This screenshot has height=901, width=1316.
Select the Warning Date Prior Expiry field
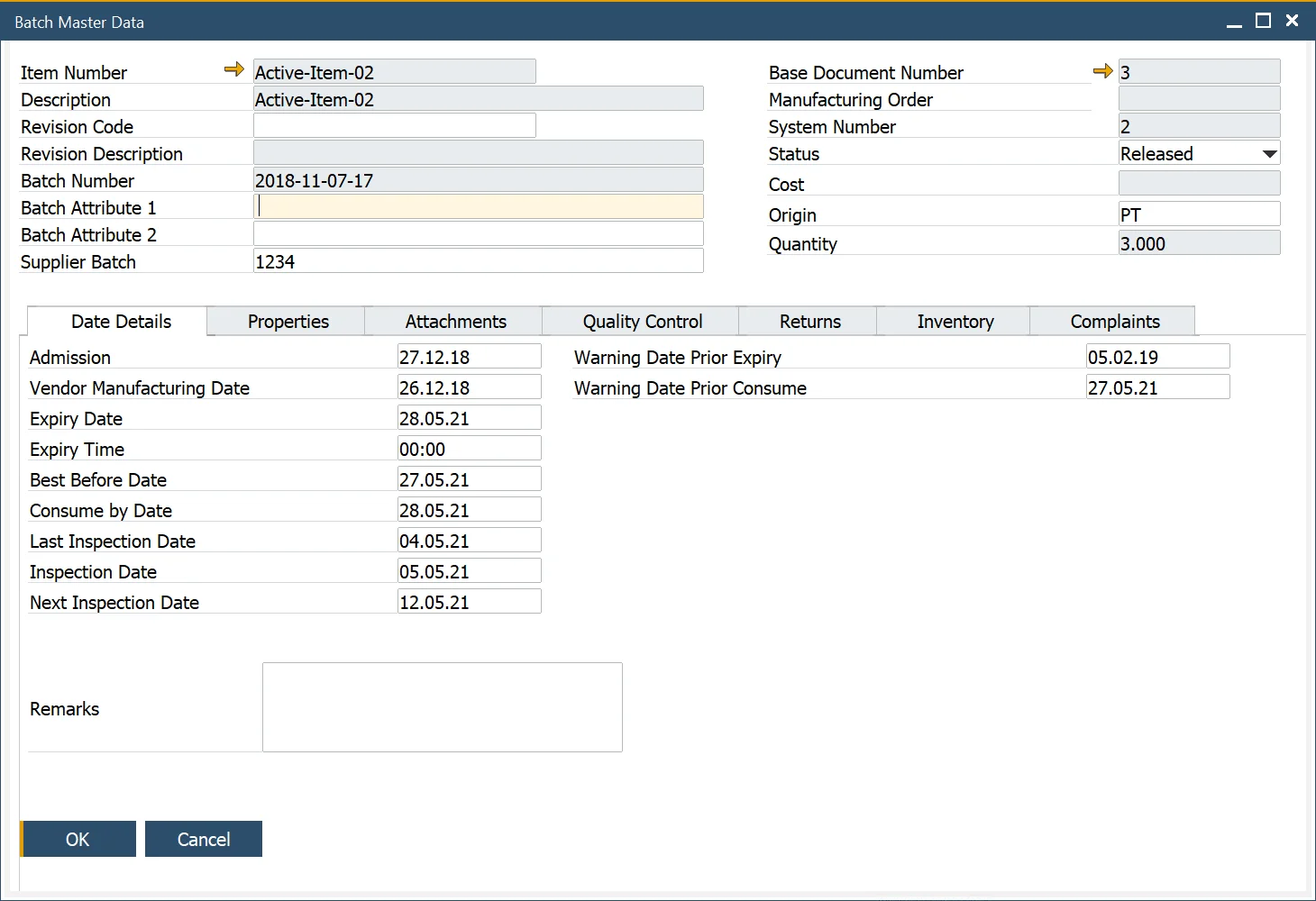click(x=1157, y=356)
